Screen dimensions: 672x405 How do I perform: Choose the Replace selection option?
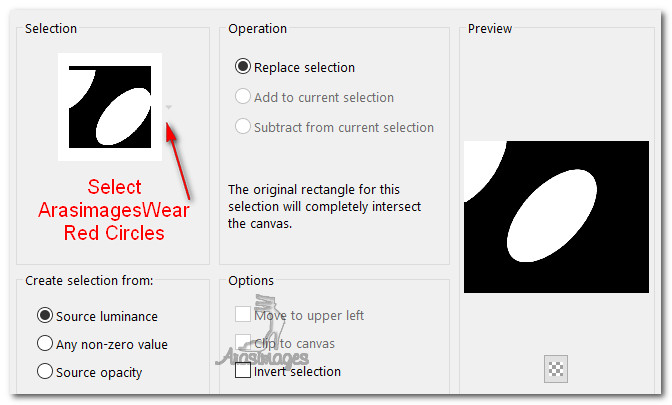coord(244,68)
